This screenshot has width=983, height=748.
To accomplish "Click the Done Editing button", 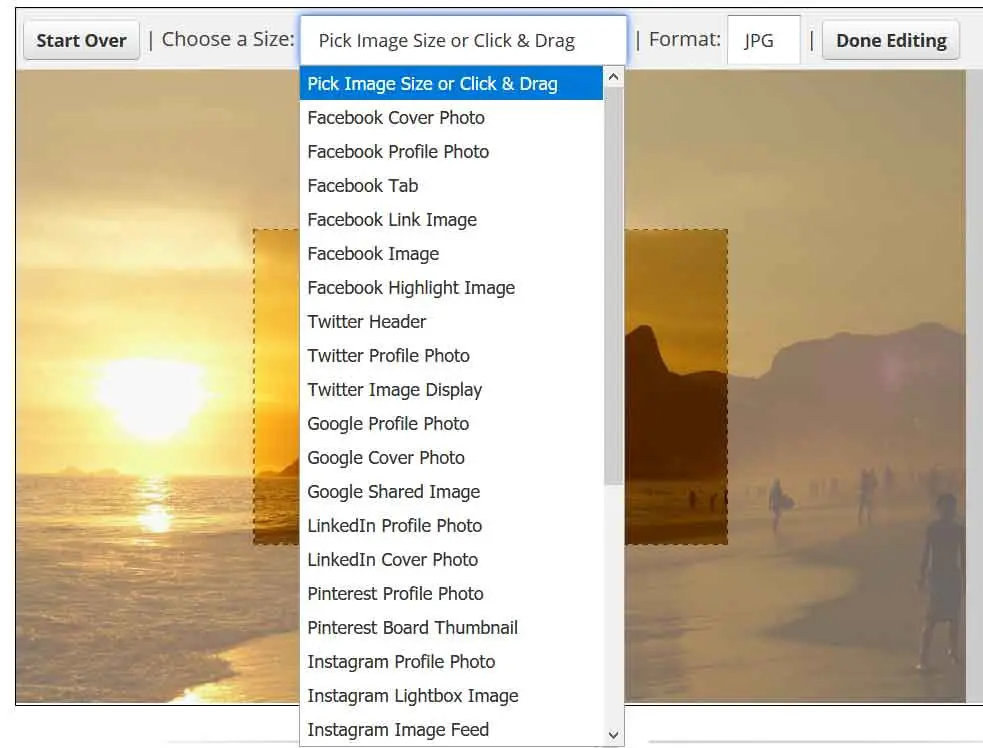I will [891, 40].
